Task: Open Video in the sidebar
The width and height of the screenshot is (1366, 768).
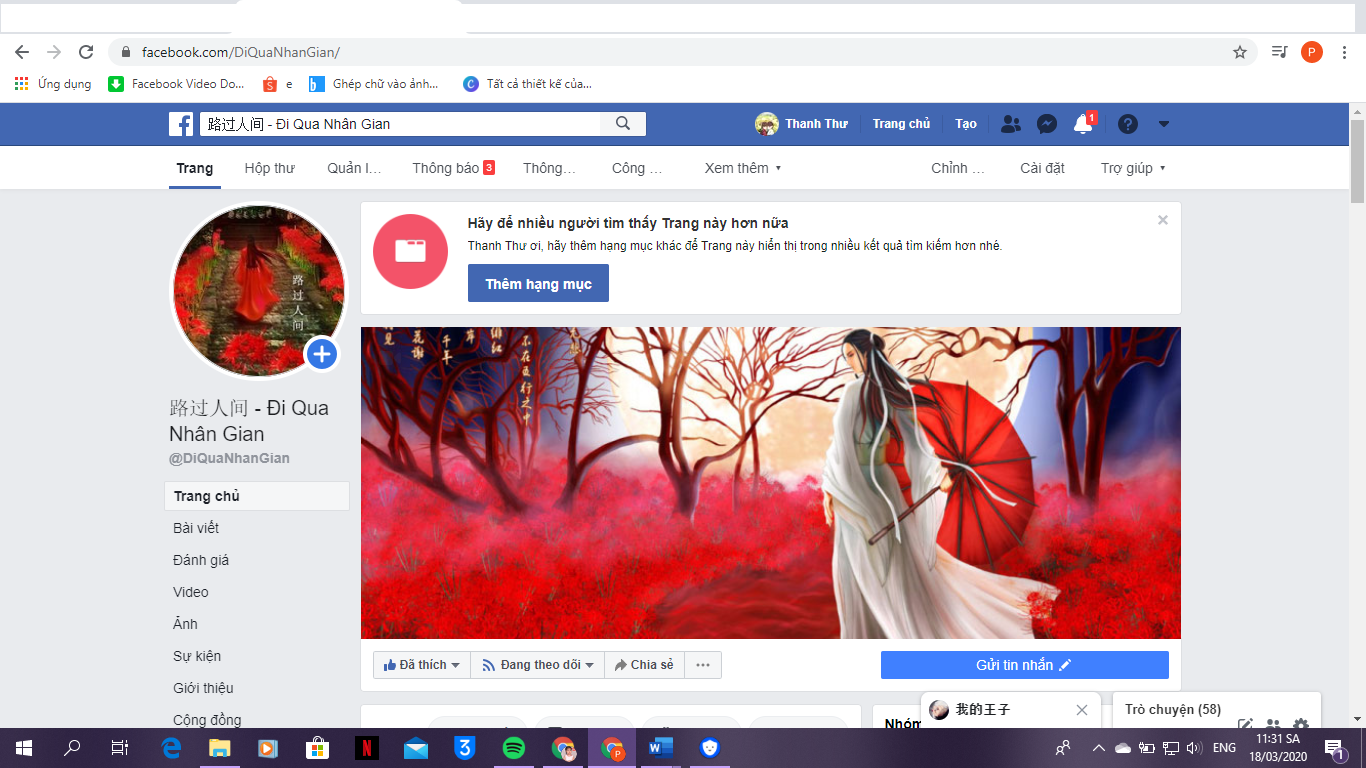Action: coord(191,592)
